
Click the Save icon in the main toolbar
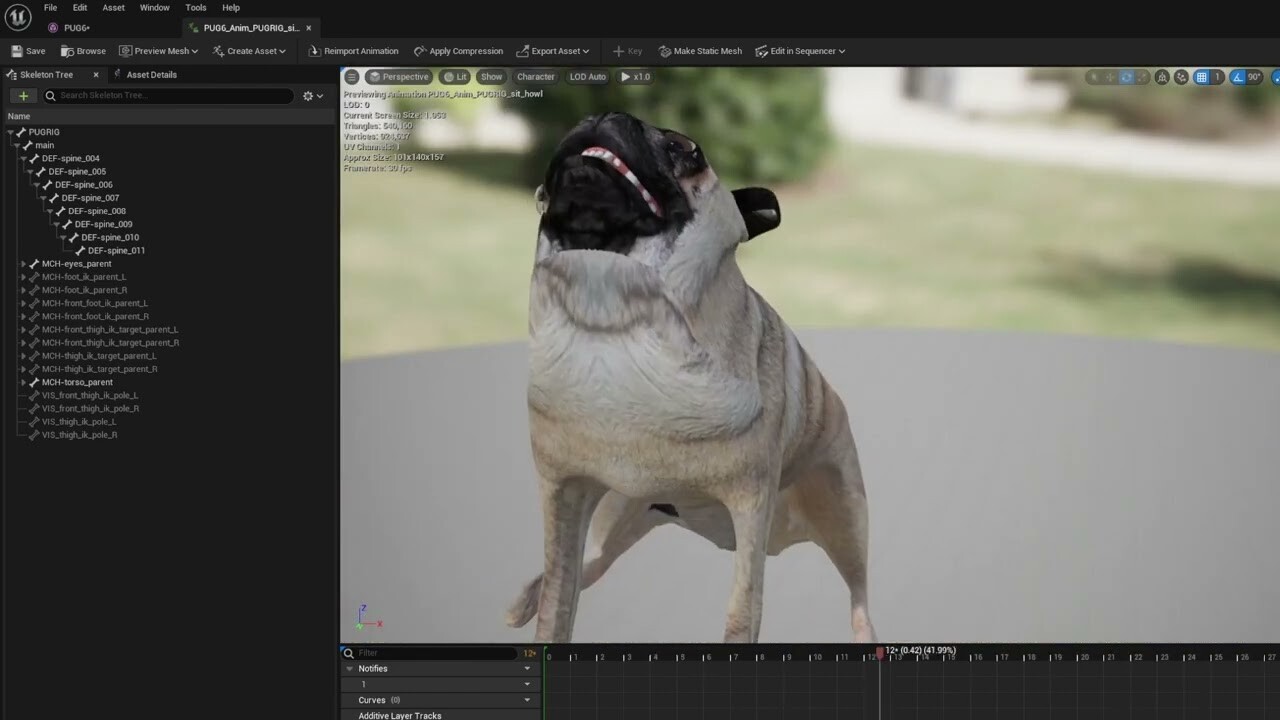point(20,50)
